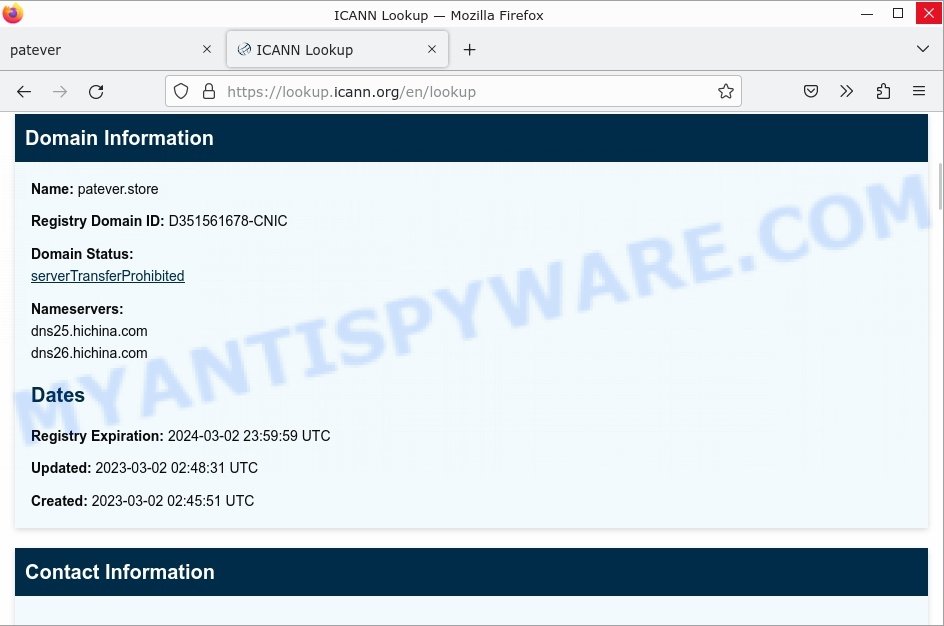Screen dimensions: 944x626
Task: Minimize the Firefox window
Action: click(x=867, y=14)
